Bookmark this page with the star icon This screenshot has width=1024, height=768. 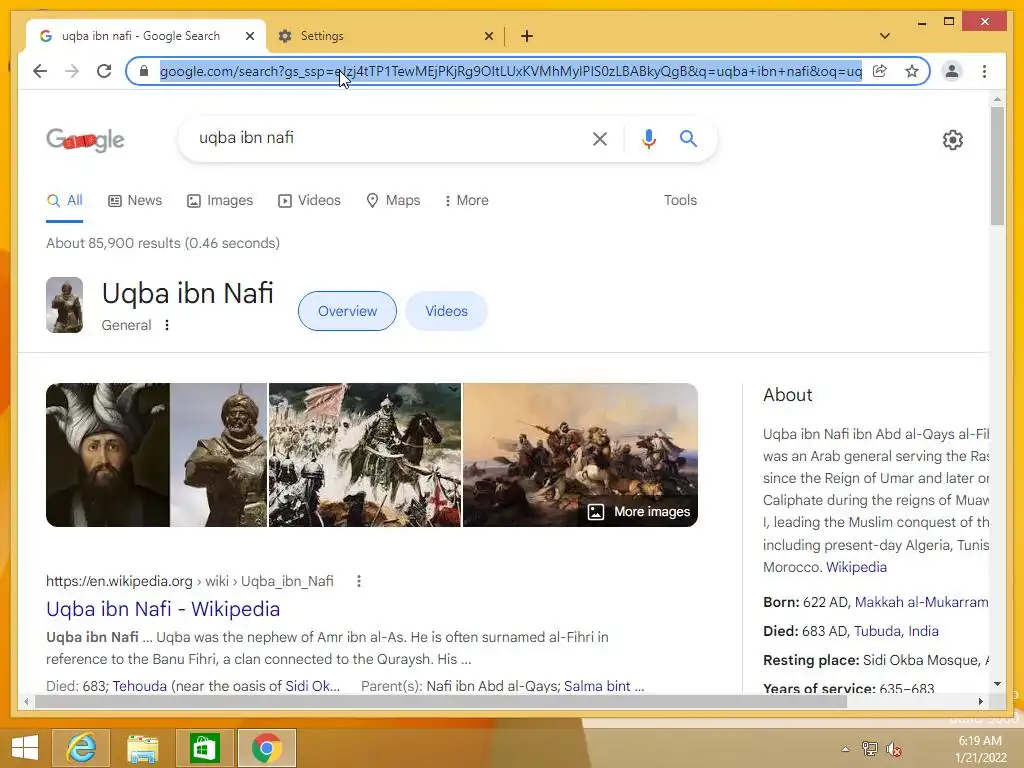912,71
